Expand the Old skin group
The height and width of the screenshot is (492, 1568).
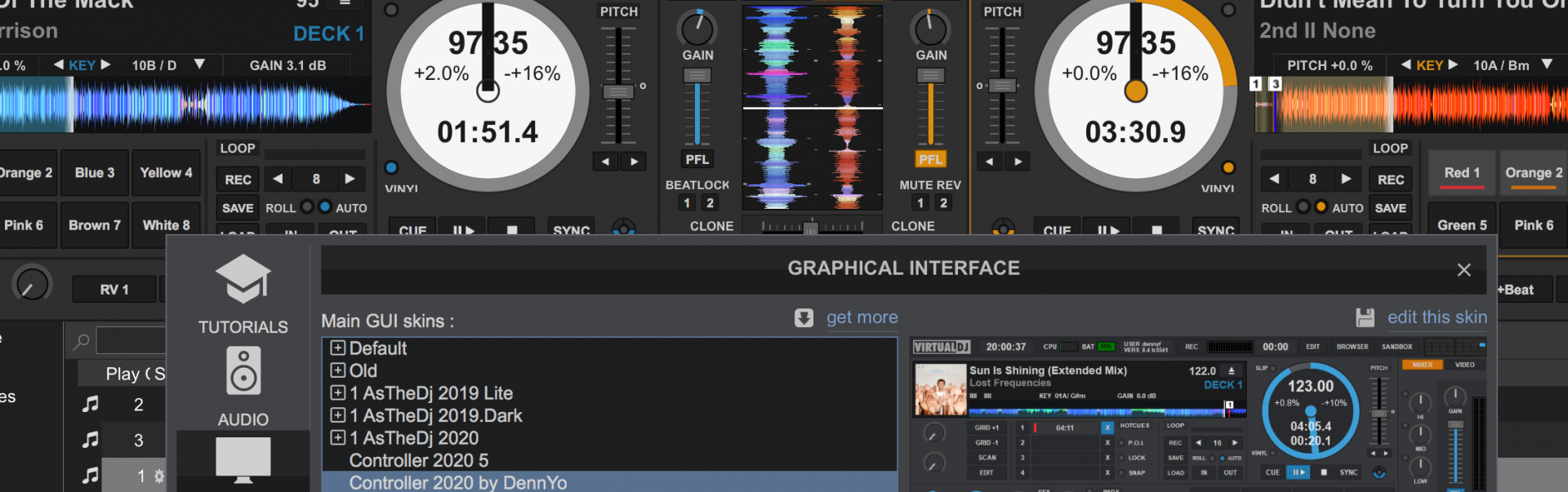tap(337, 370)
